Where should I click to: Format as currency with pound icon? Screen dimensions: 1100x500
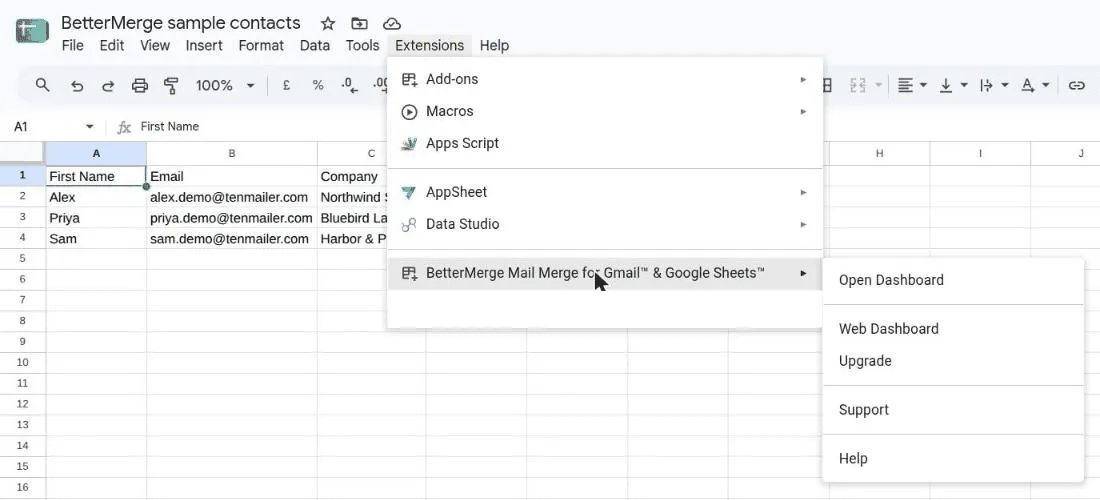click(286, 86)
